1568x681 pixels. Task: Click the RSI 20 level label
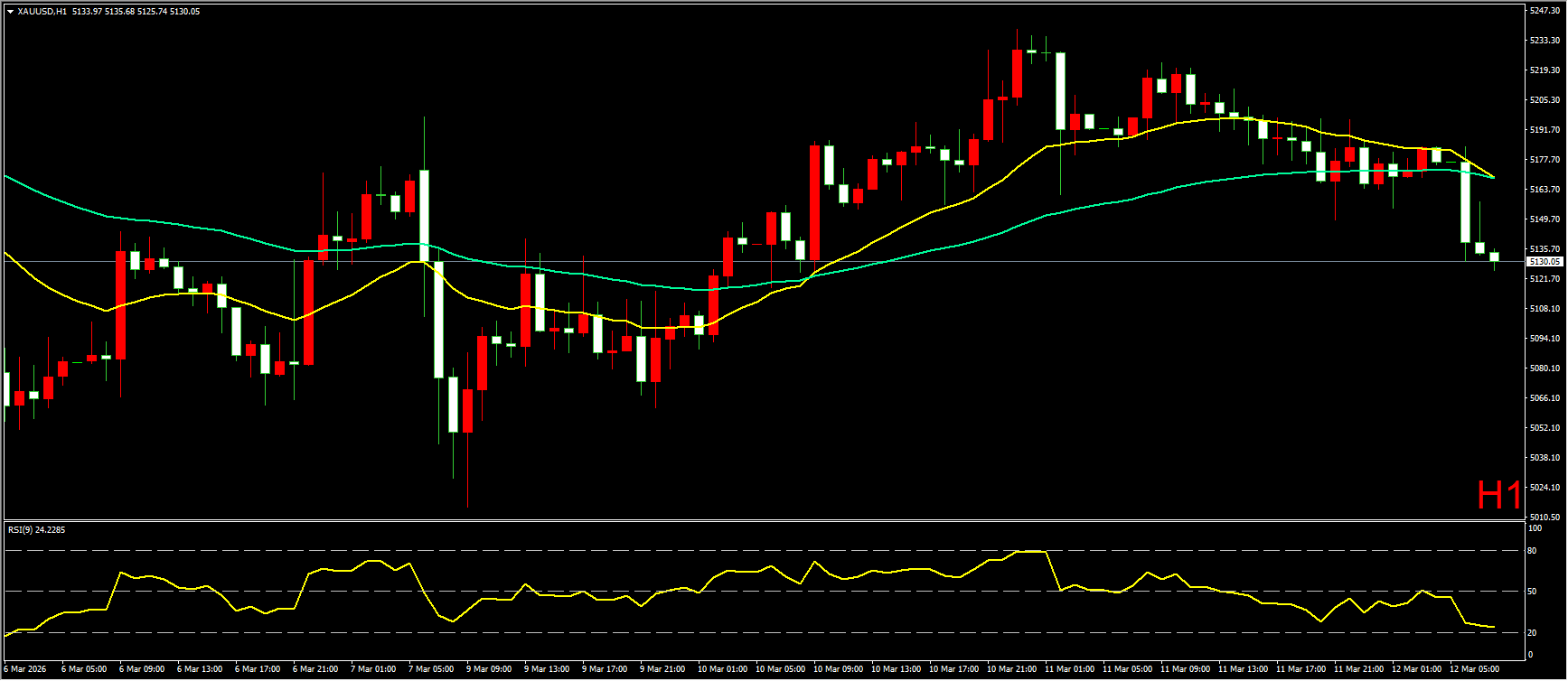1533,632
